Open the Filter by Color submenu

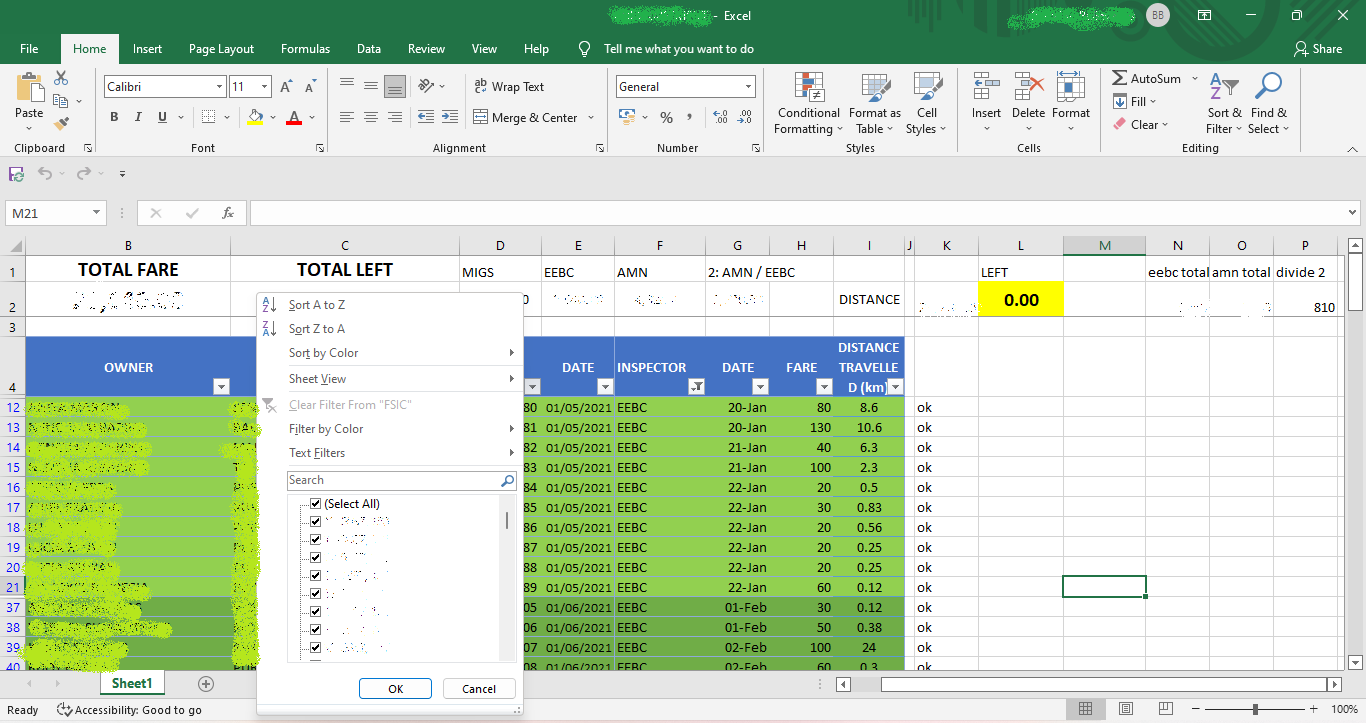point(390,429)
